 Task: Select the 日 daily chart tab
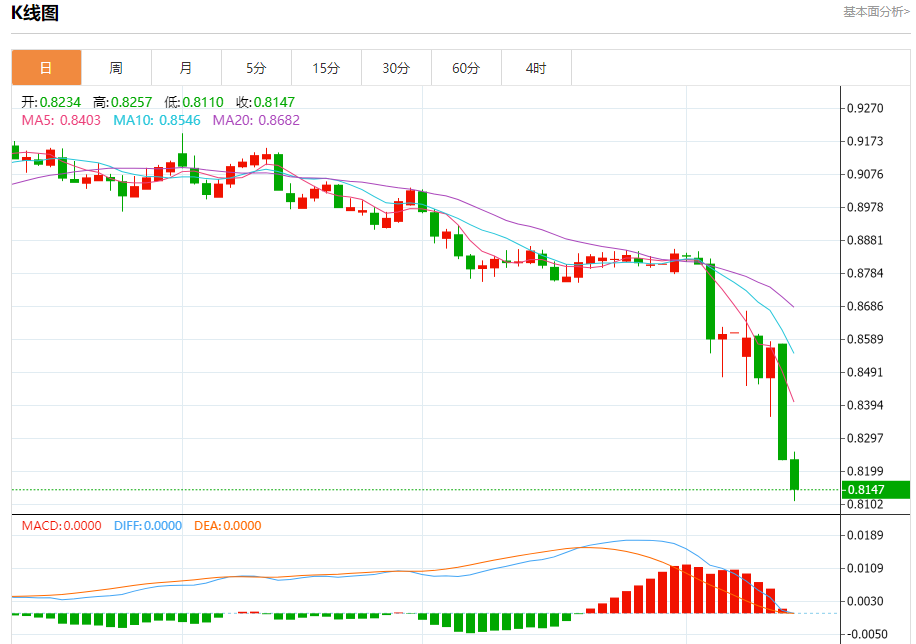[x=46, y=68]
